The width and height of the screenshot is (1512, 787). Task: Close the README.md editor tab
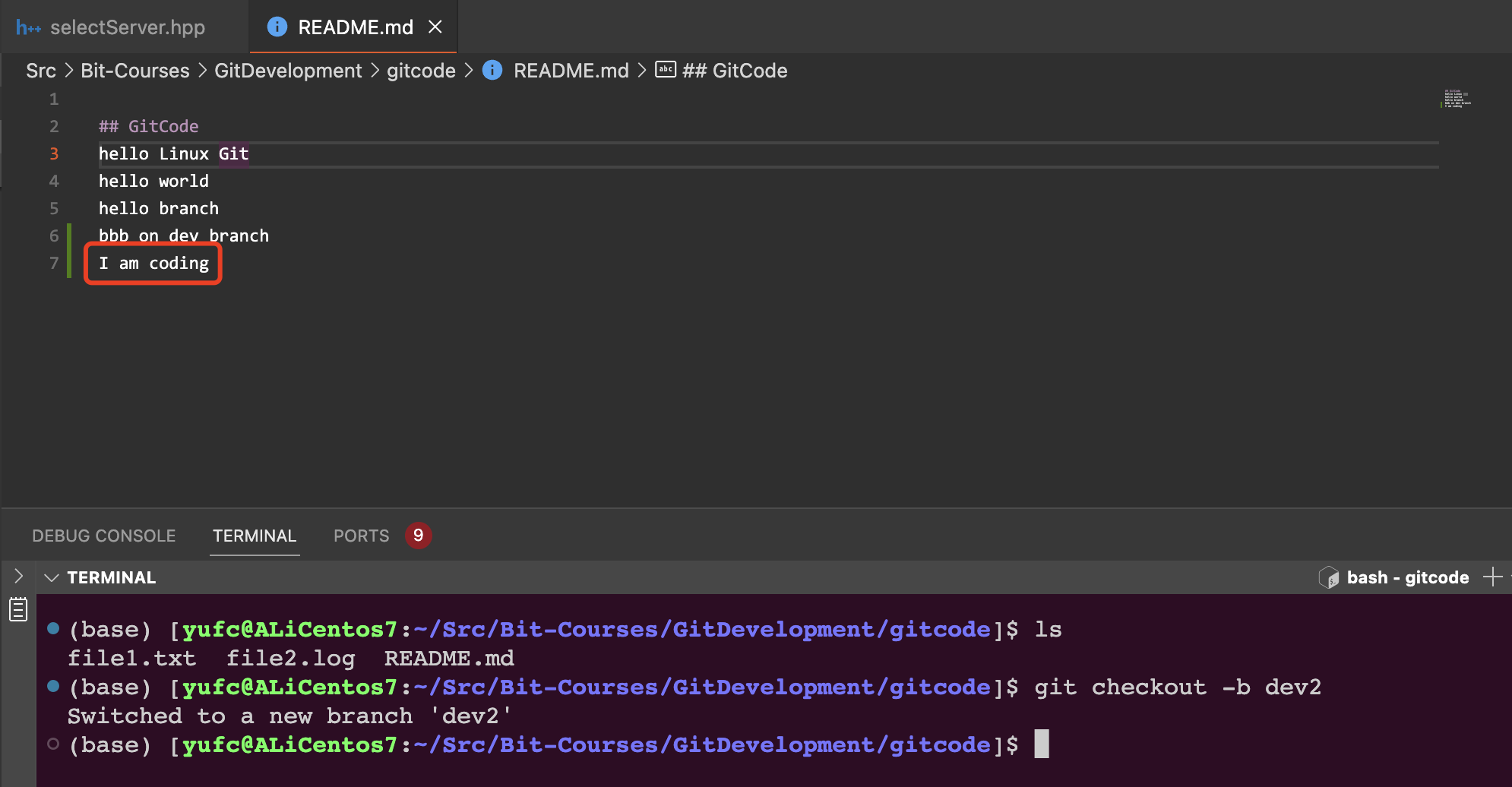(x=435, y=27)
